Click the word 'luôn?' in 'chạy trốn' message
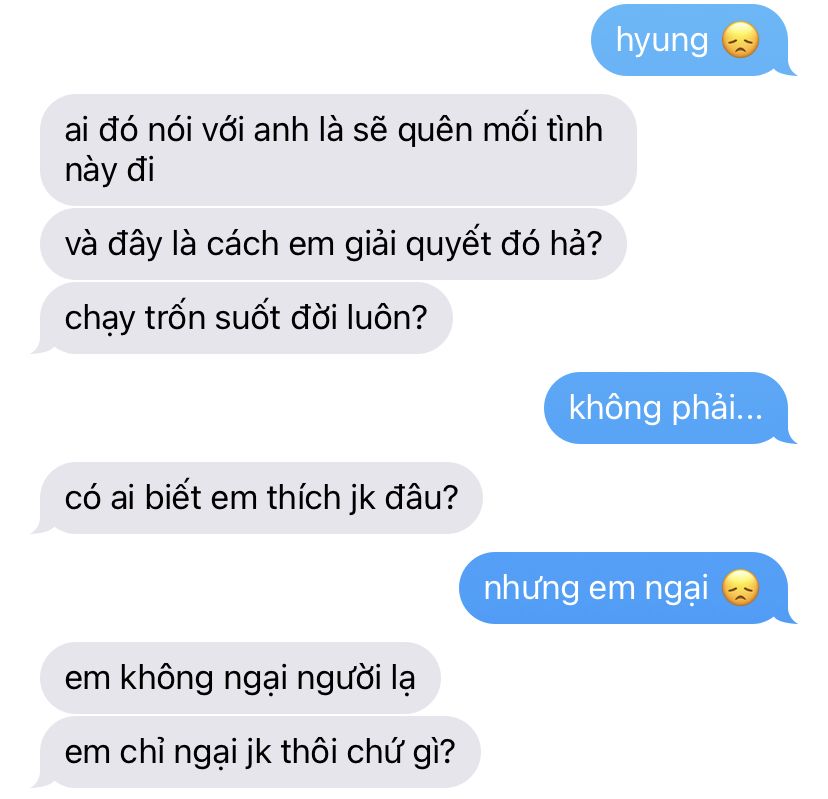Viewport: 828px width, 799px height. click(x=387, y=318)
